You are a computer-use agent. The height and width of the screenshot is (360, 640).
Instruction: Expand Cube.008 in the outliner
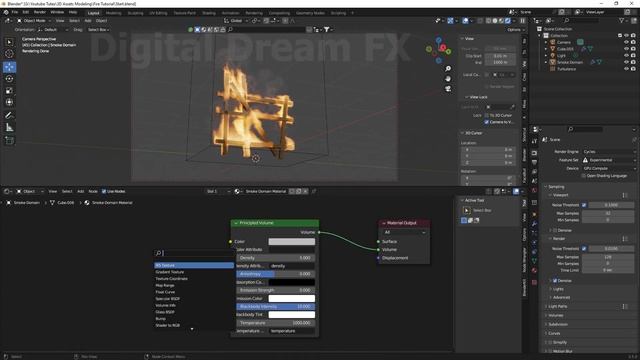546,49
